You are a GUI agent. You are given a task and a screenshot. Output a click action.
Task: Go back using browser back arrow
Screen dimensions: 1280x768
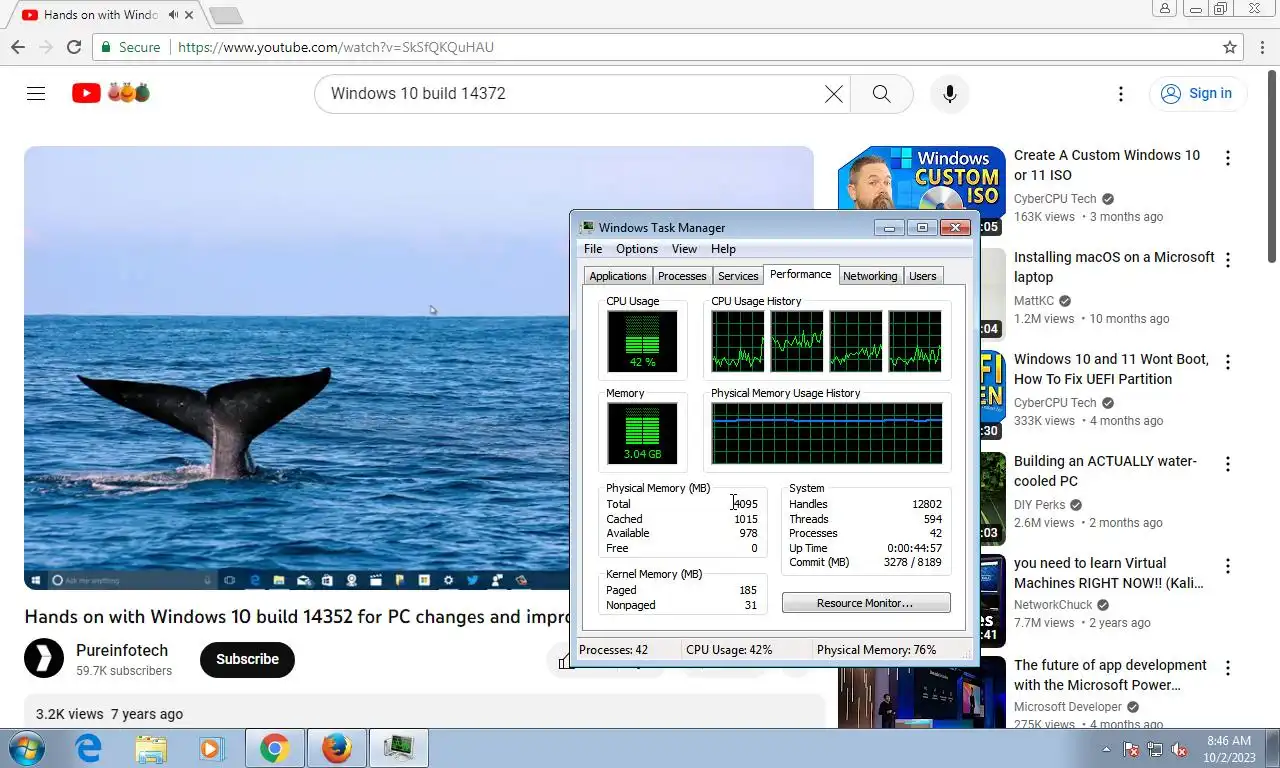tap(18, 47)
